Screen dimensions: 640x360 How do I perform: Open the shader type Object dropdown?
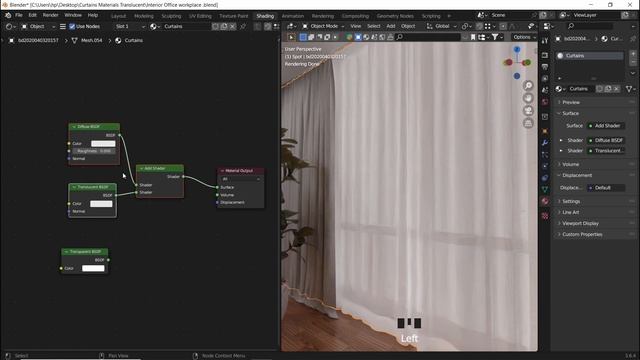click(x=38, y=26)
